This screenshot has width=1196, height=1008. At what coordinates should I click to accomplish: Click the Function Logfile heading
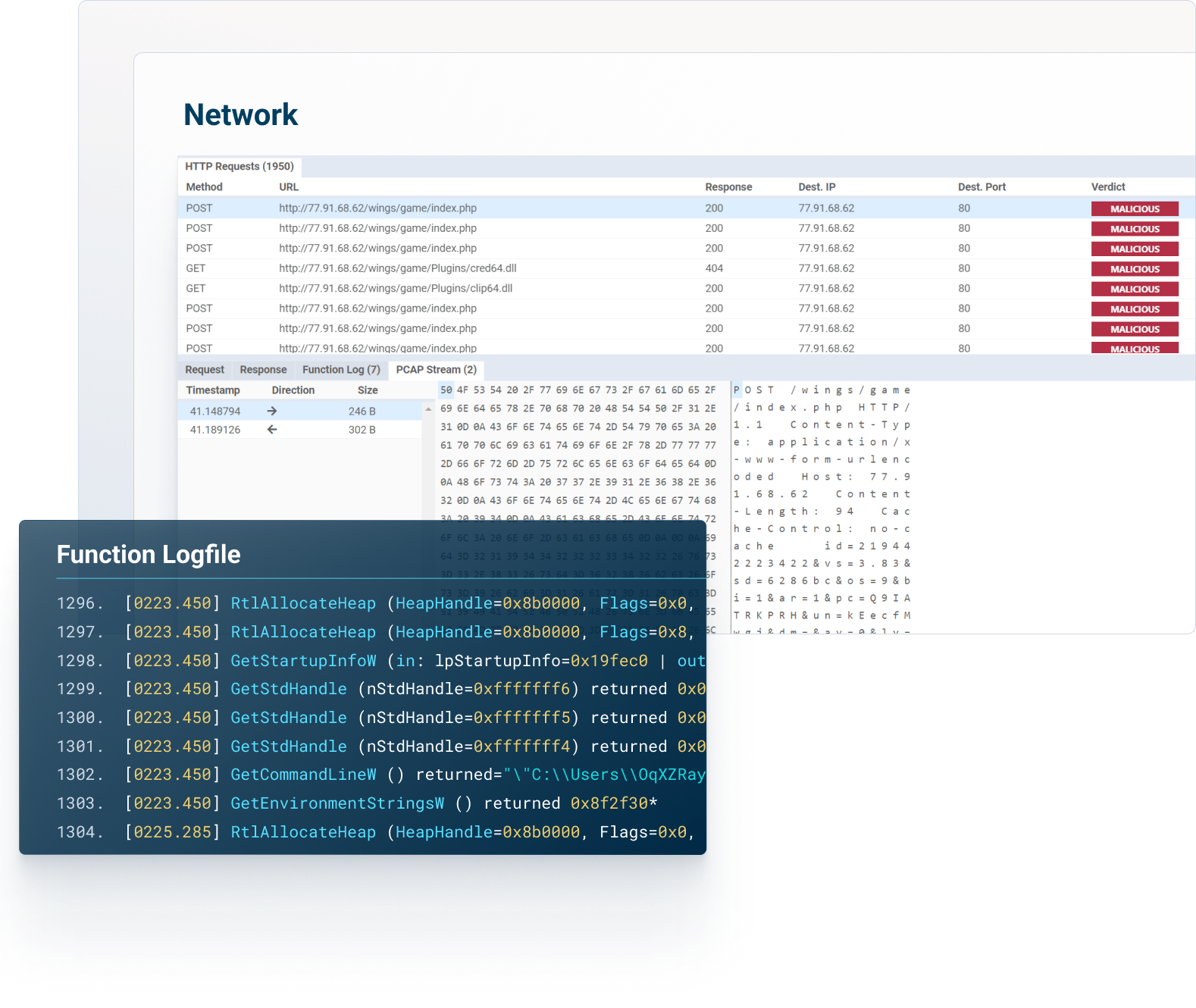coord(149,555)
